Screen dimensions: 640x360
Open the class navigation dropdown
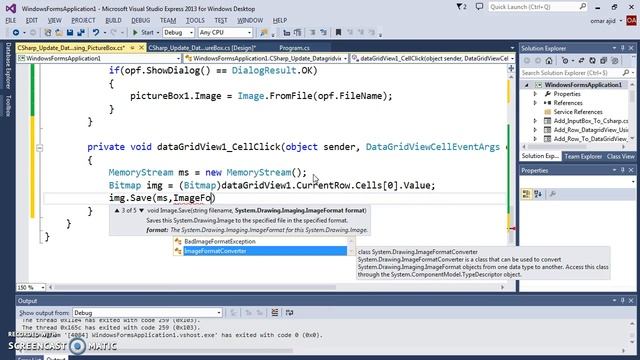(x=266, y=58)
